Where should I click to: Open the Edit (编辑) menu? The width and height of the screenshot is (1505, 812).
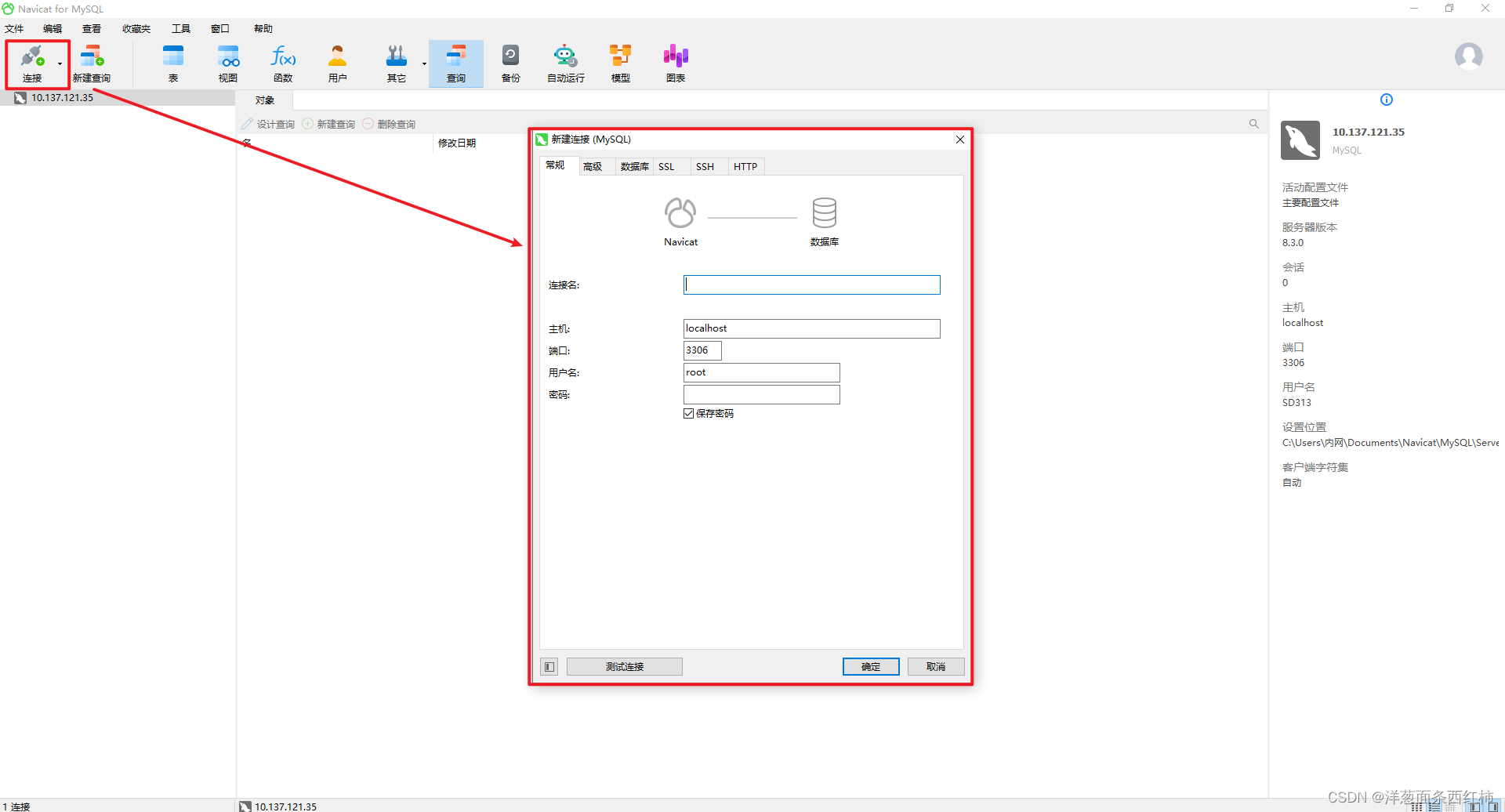point(53,29)
